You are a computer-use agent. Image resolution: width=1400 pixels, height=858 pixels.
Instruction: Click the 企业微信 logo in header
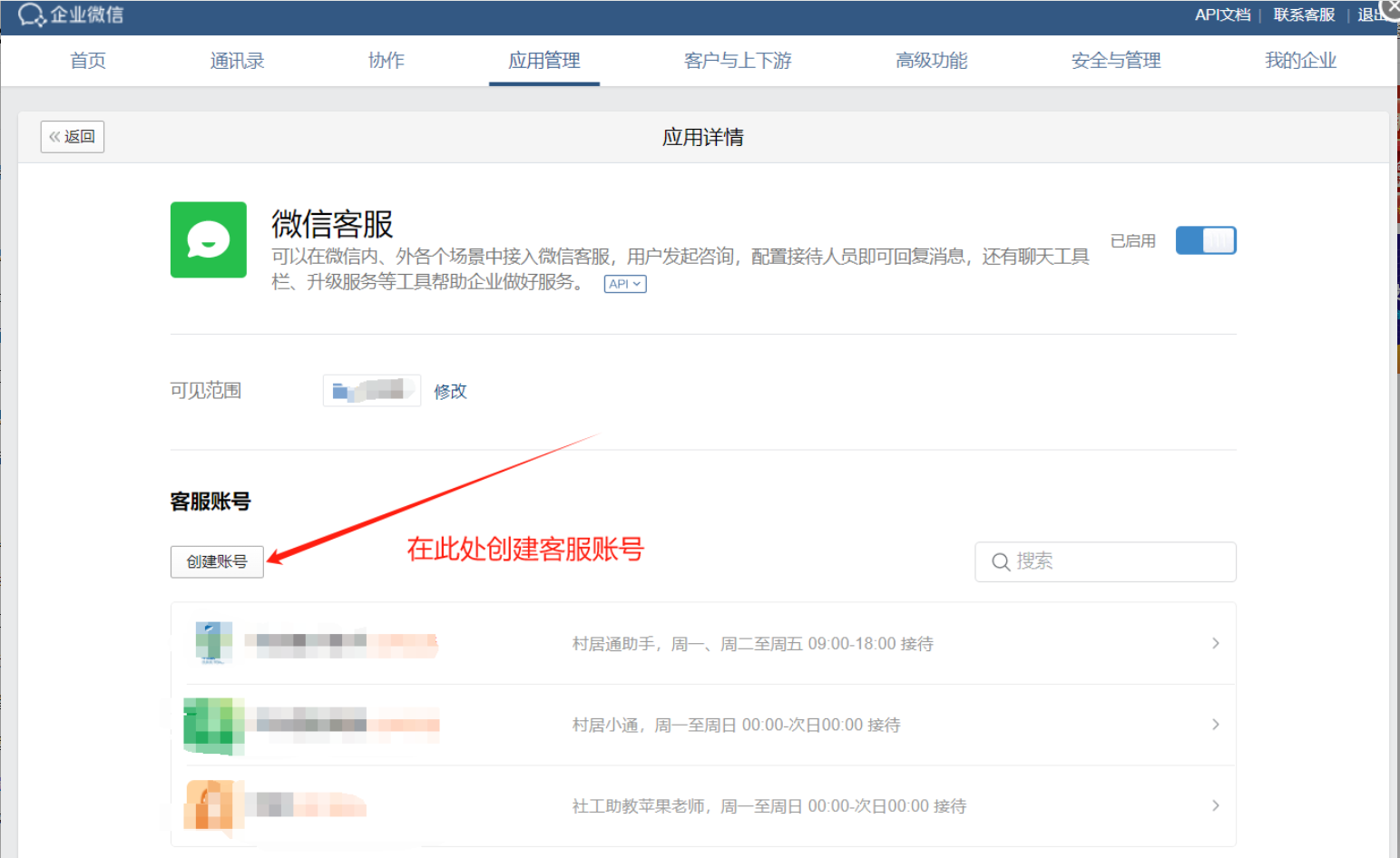71,15
